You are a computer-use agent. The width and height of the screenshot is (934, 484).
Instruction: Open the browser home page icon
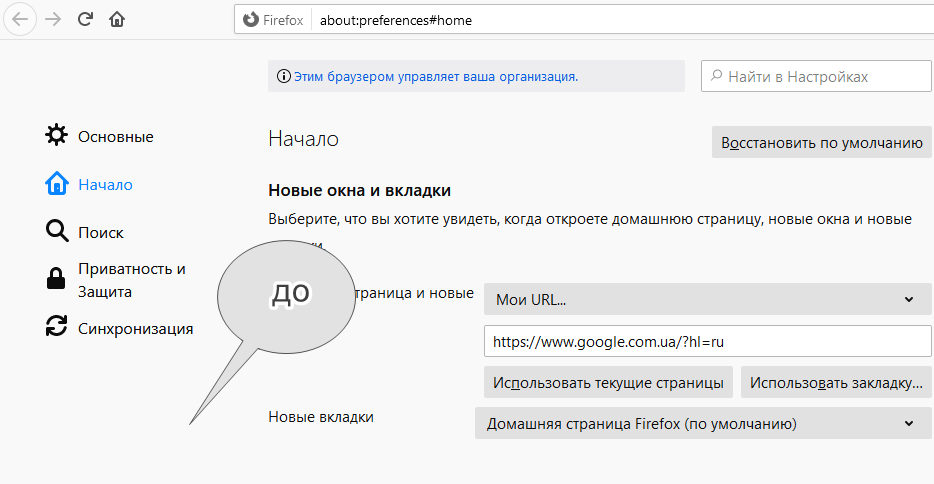[x=117, y=20]
